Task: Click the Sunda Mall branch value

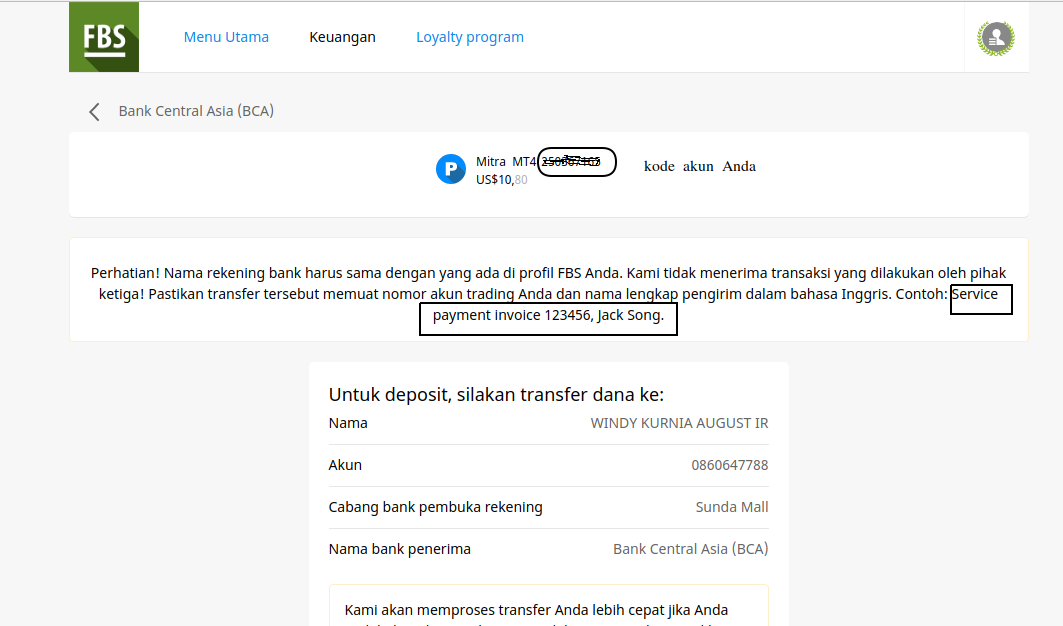Action: (x=732, y=507)
